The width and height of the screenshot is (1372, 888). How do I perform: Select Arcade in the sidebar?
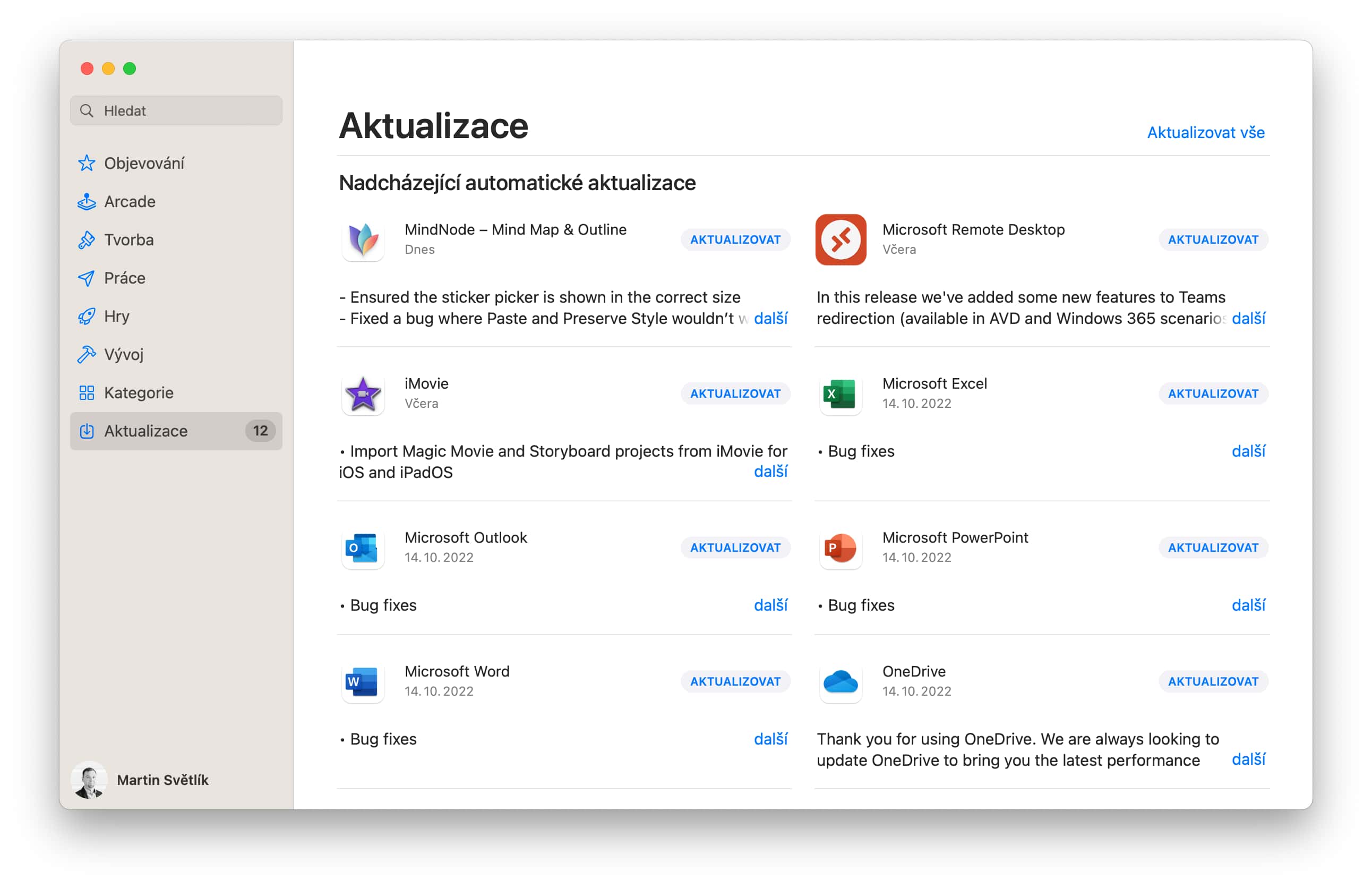click(x=176, y=201)
